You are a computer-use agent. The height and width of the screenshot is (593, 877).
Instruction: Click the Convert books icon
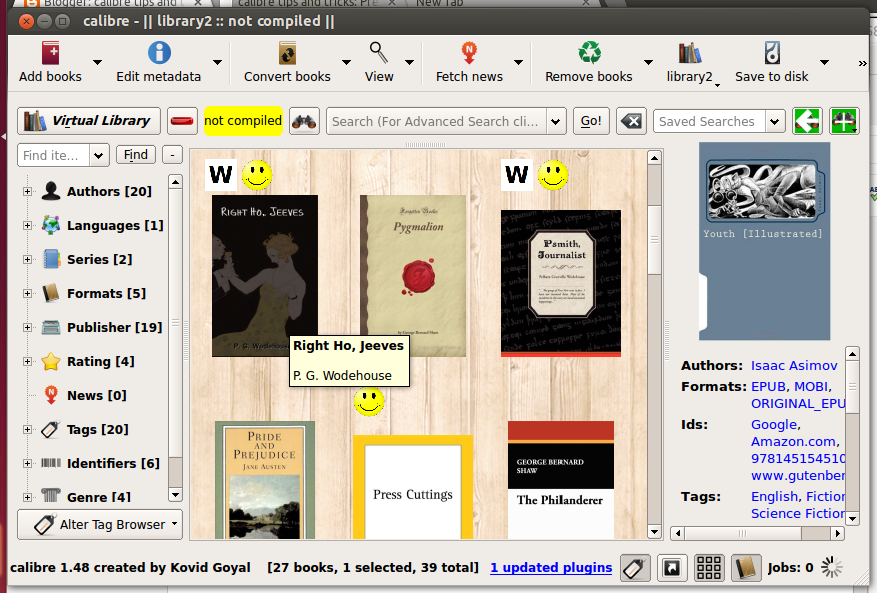click(x=287, y=54)
